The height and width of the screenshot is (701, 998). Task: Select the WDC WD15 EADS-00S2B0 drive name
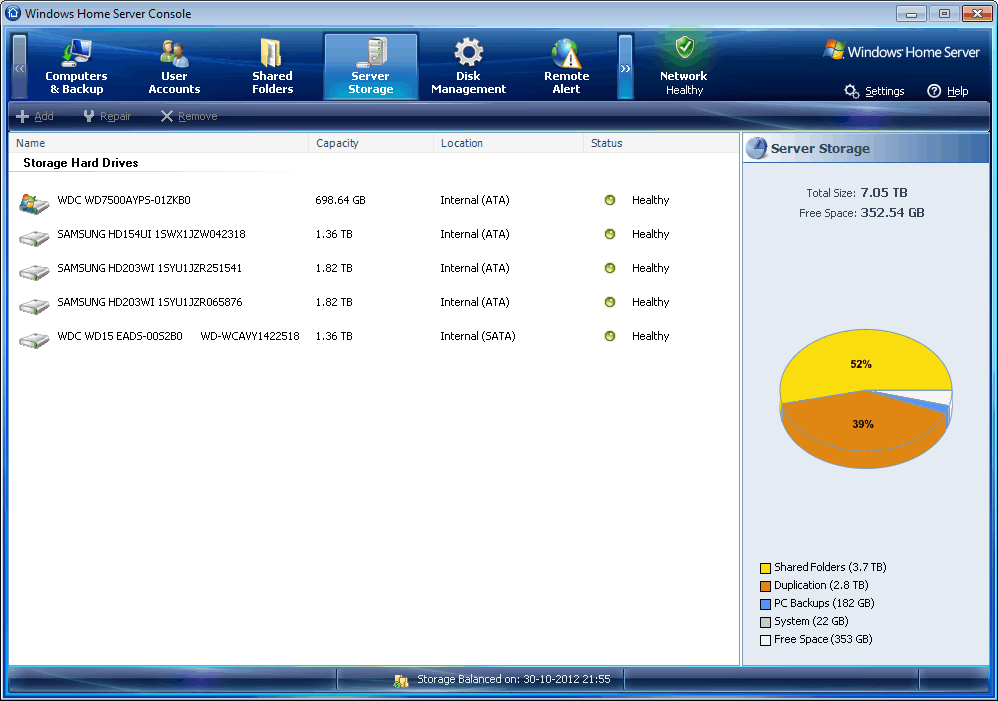pyautogui.click(x=120, y=336)
